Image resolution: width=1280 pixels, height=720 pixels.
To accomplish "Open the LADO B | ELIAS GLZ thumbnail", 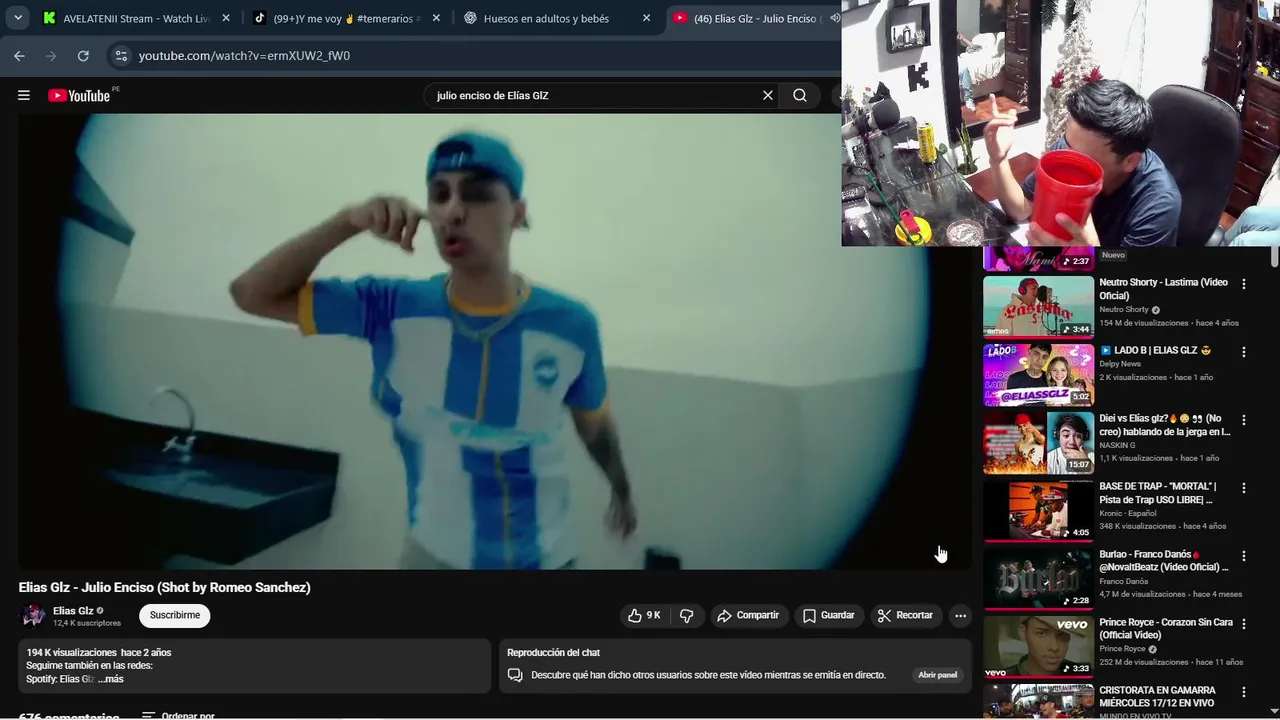I will tap(1038, 375).
